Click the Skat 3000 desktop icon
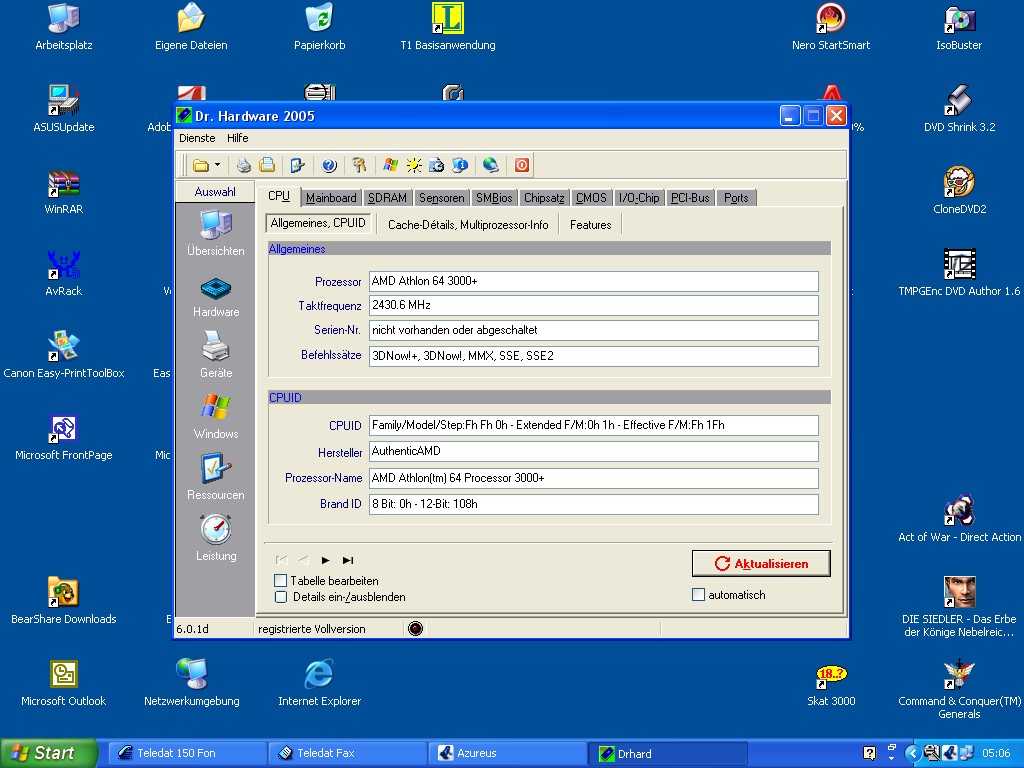This screenshot has height=768, width=1024. [831, 684]
